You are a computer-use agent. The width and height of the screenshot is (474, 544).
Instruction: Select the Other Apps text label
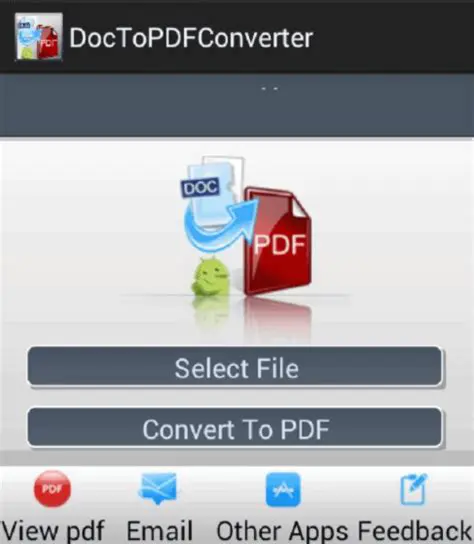(282, 531)
